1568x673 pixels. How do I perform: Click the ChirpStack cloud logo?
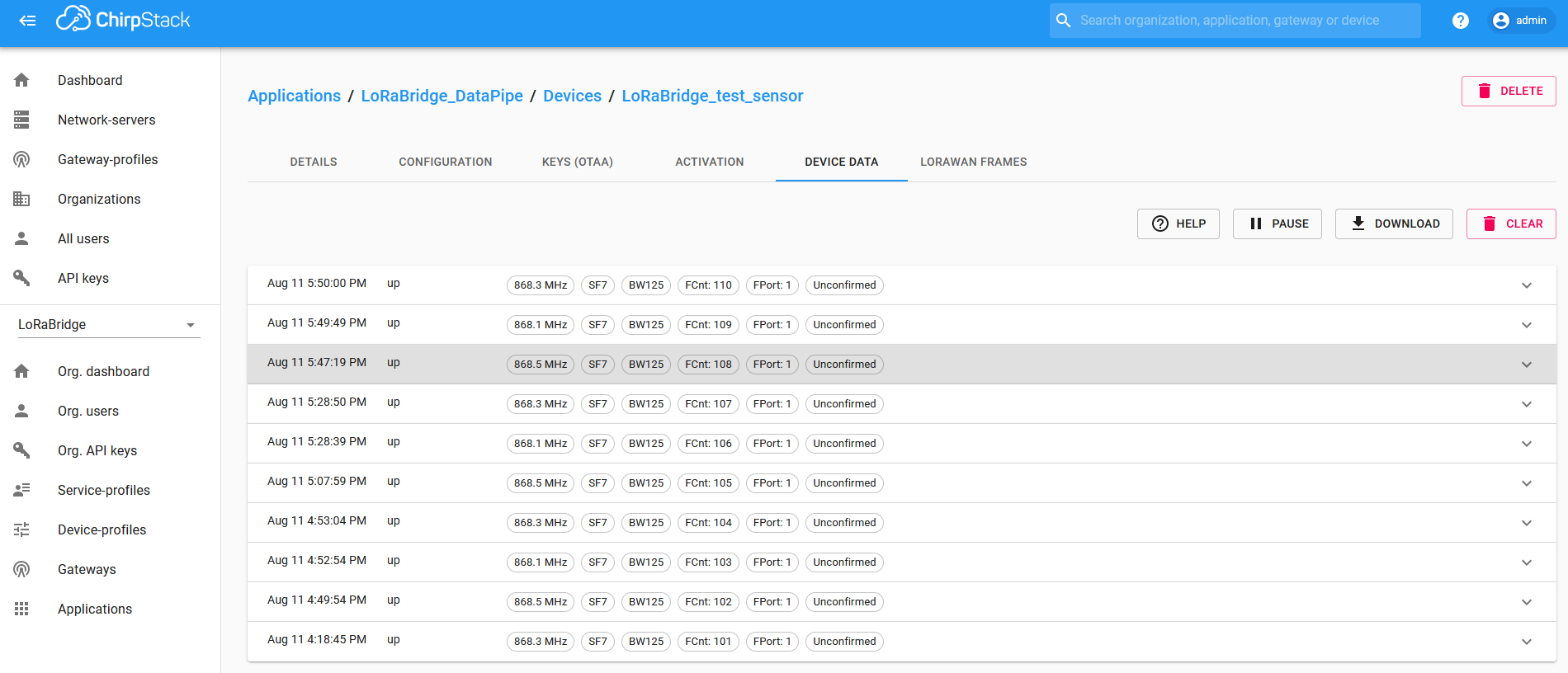(123, 20)
